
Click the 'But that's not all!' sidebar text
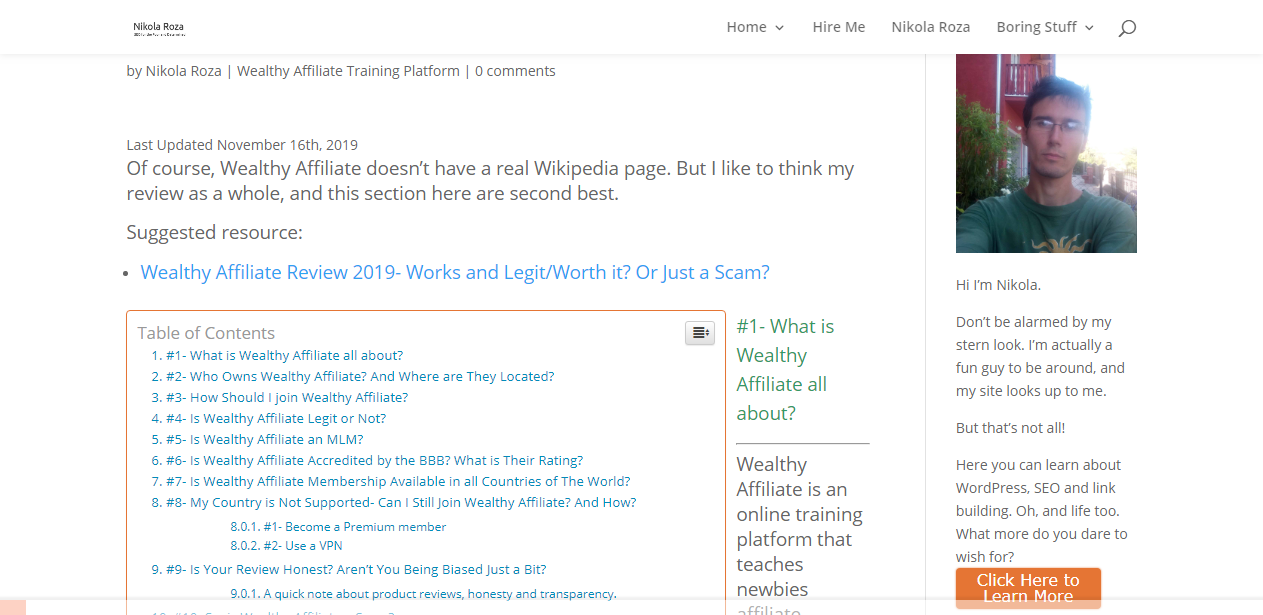(1010, 428)
